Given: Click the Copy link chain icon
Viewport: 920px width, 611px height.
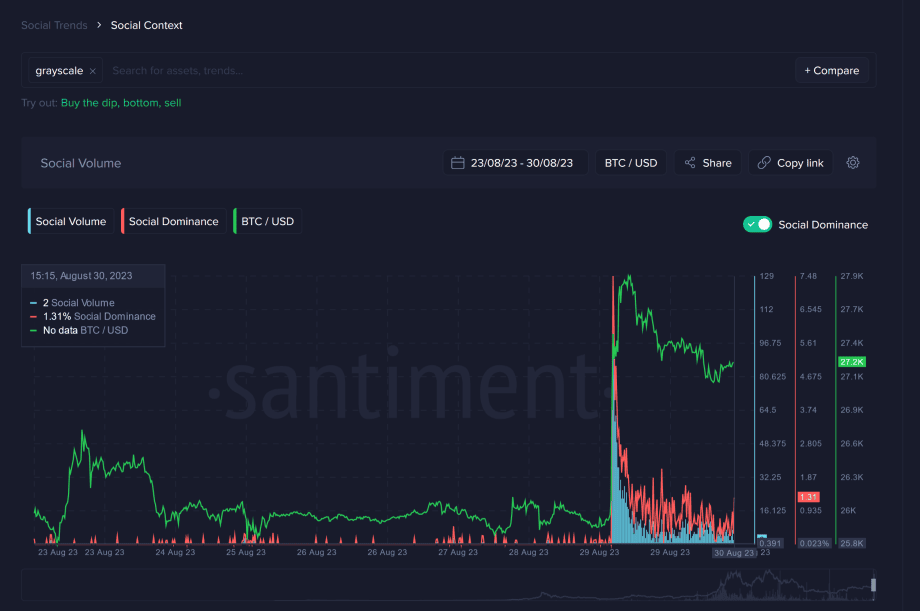Looking at the screenshot, I should click(764, 163).
